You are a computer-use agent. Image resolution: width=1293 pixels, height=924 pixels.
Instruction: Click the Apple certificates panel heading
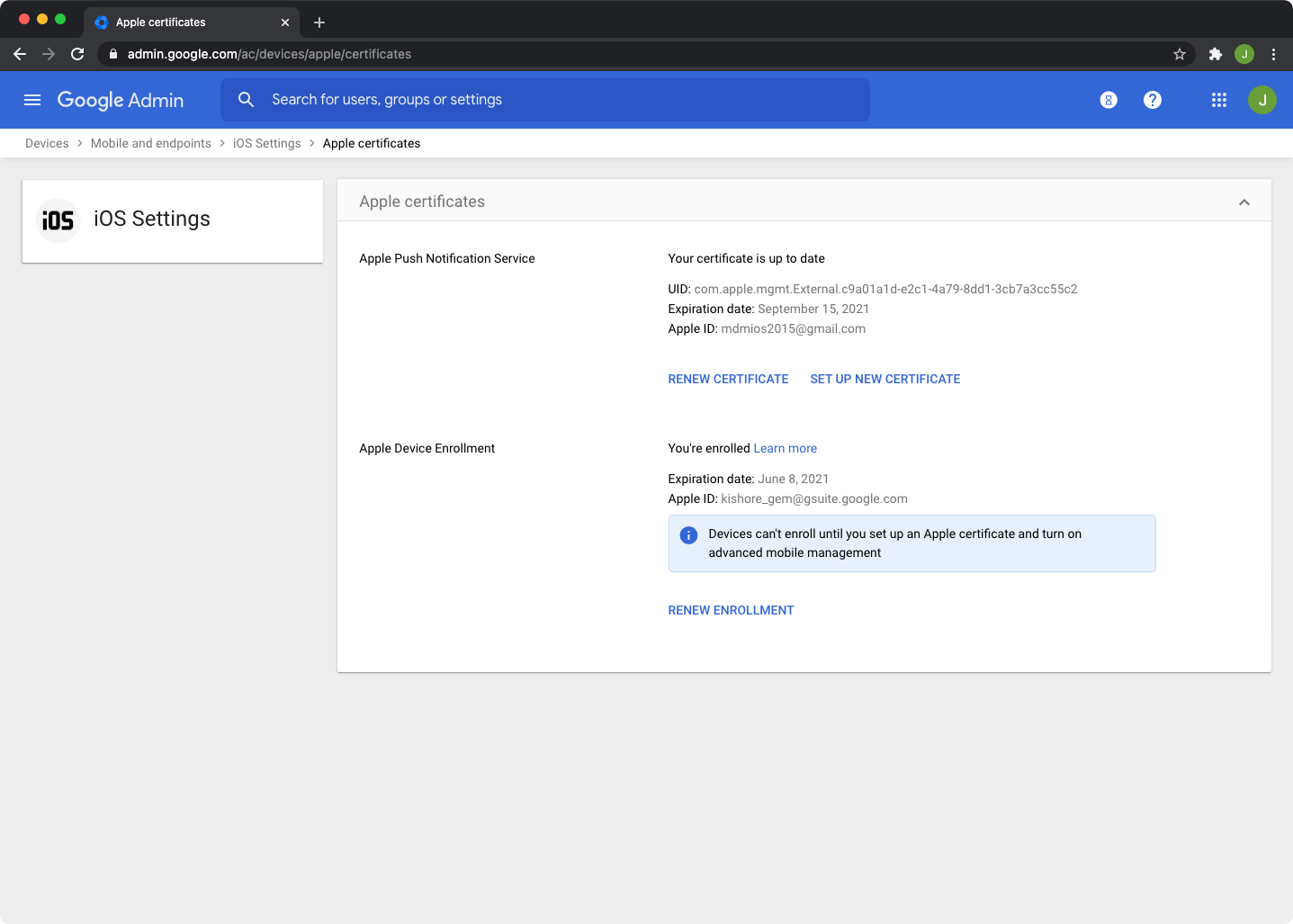(422, 202)
